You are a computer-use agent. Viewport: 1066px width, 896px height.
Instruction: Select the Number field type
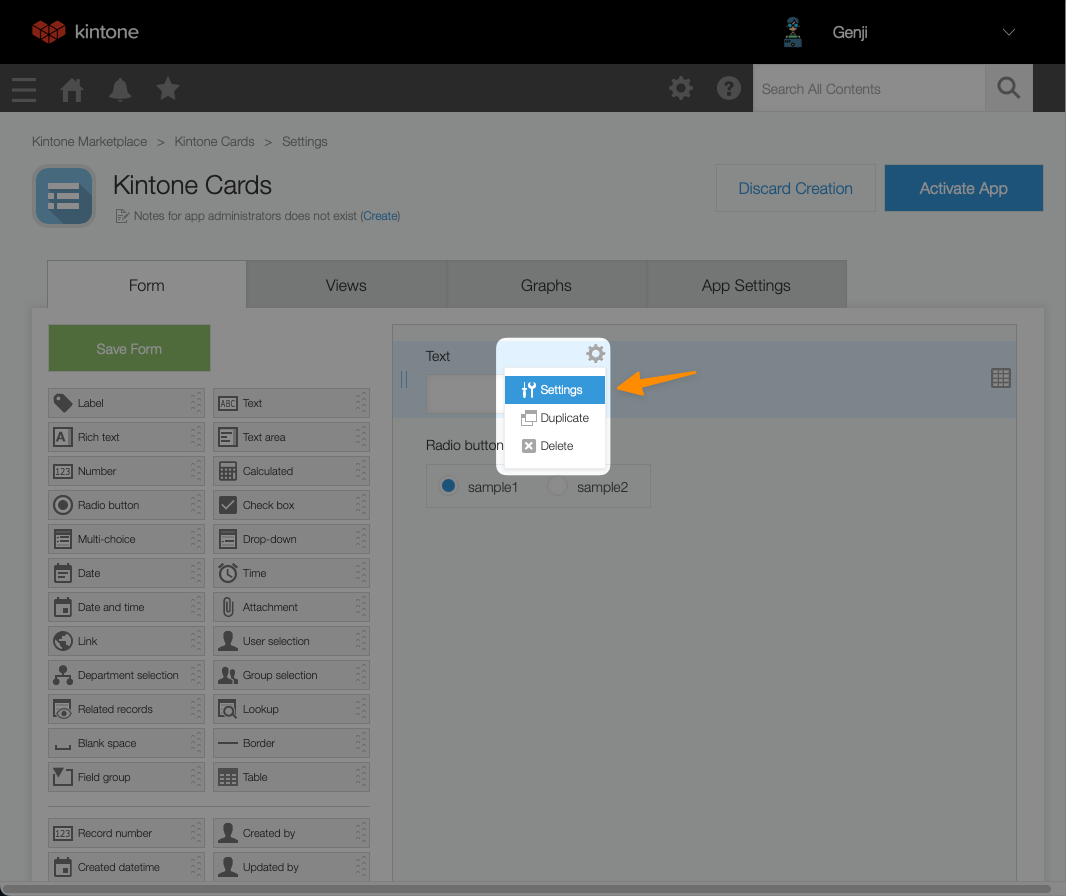[x=126, y=471]
